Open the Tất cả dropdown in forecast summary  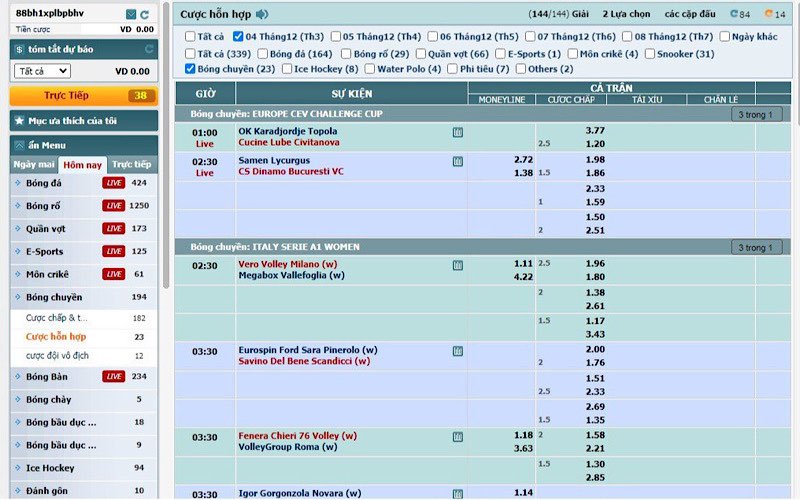point(42,71)
